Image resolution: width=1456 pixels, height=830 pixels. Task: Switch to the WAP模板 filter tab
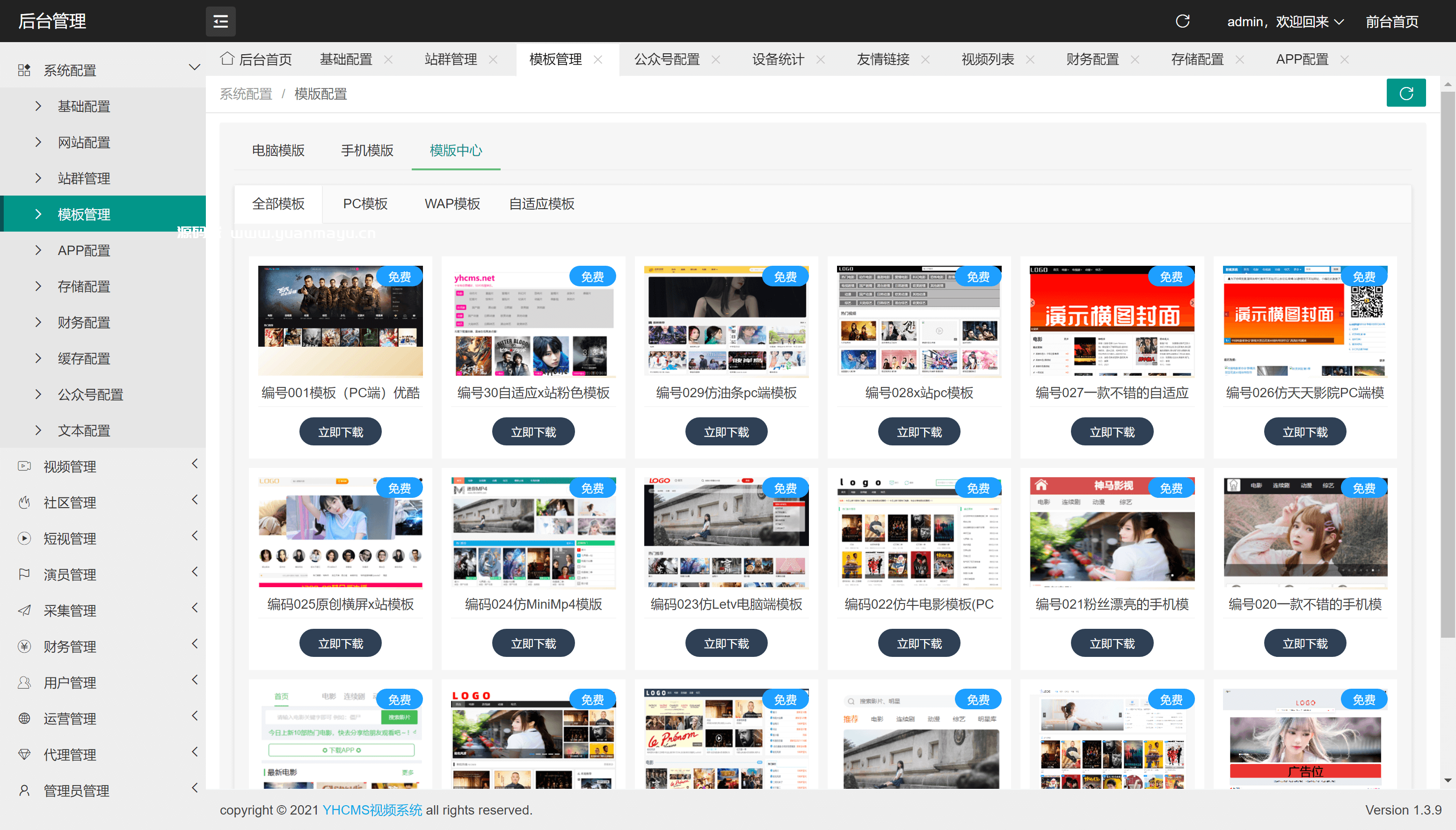tap(452, 204)
